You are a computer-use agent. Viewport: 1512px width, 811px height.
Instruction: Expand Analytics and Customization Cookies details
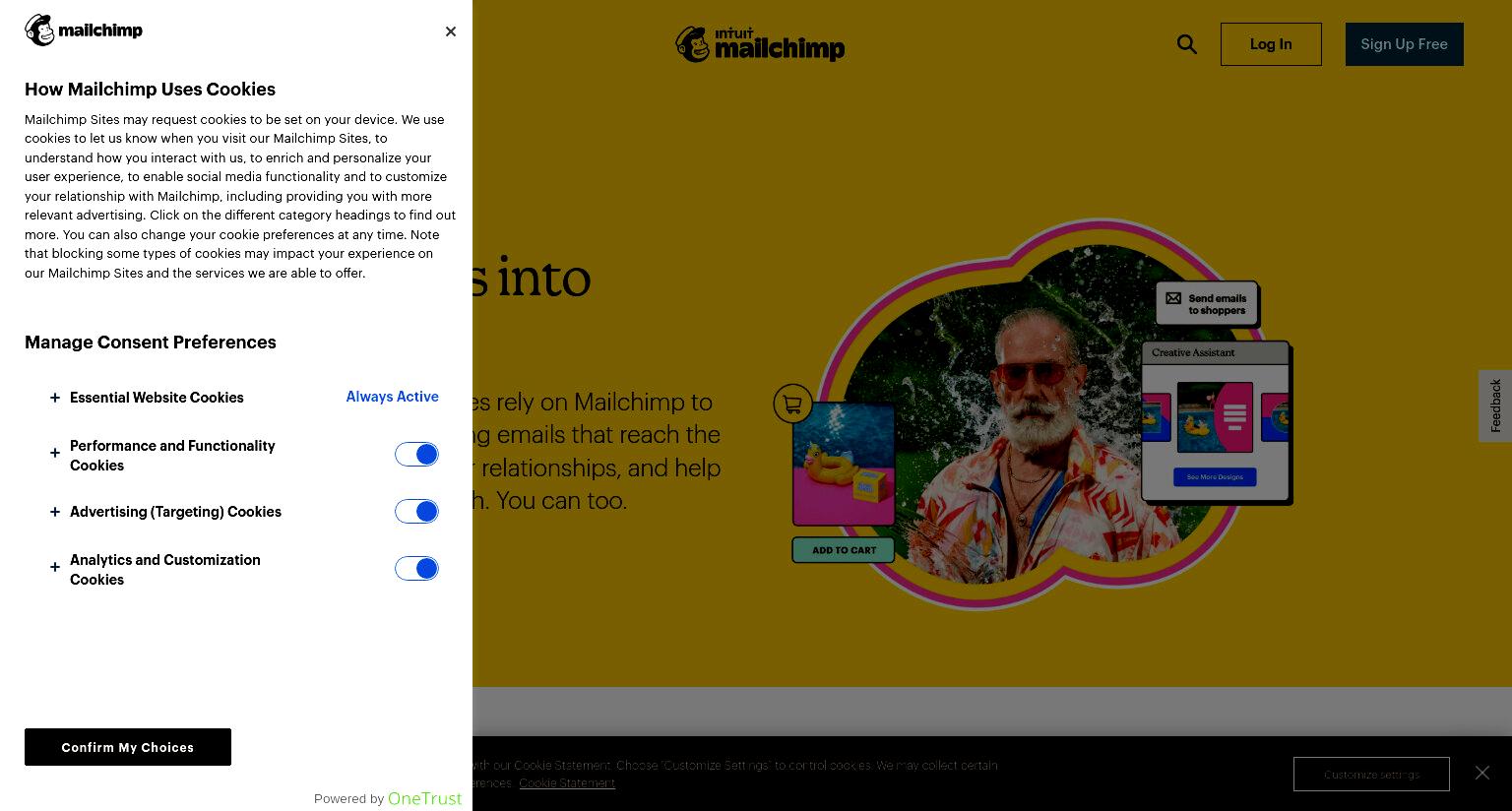point(55,567)
